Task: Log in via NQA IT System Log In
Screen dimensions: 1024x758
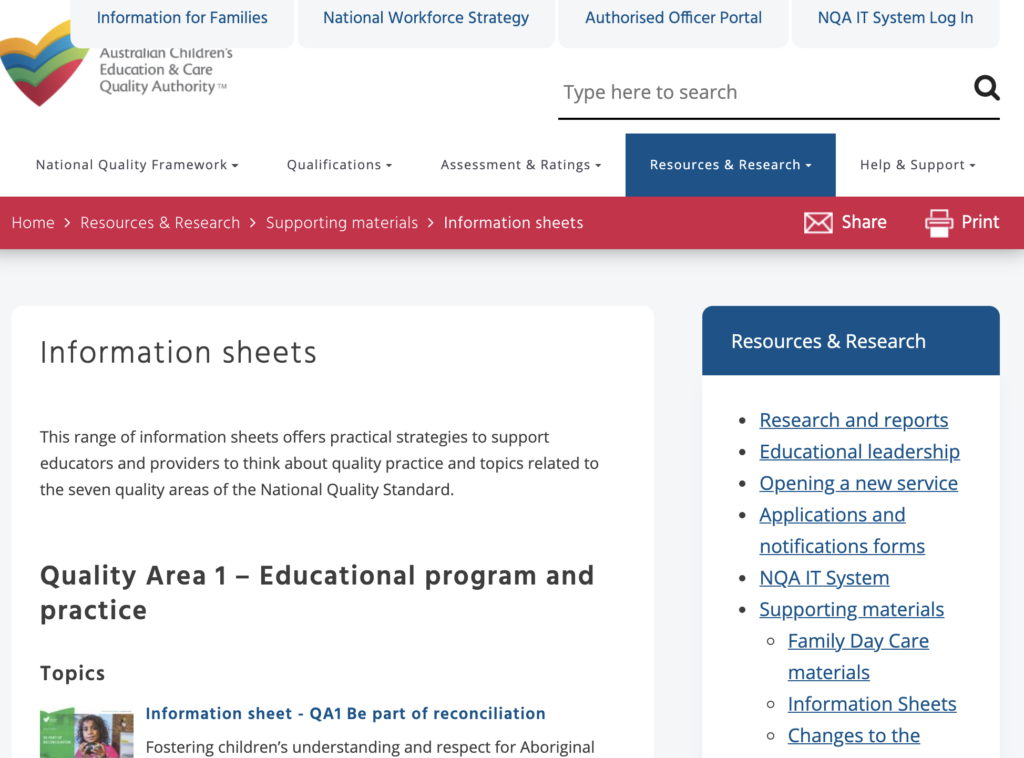Action: 894,17
